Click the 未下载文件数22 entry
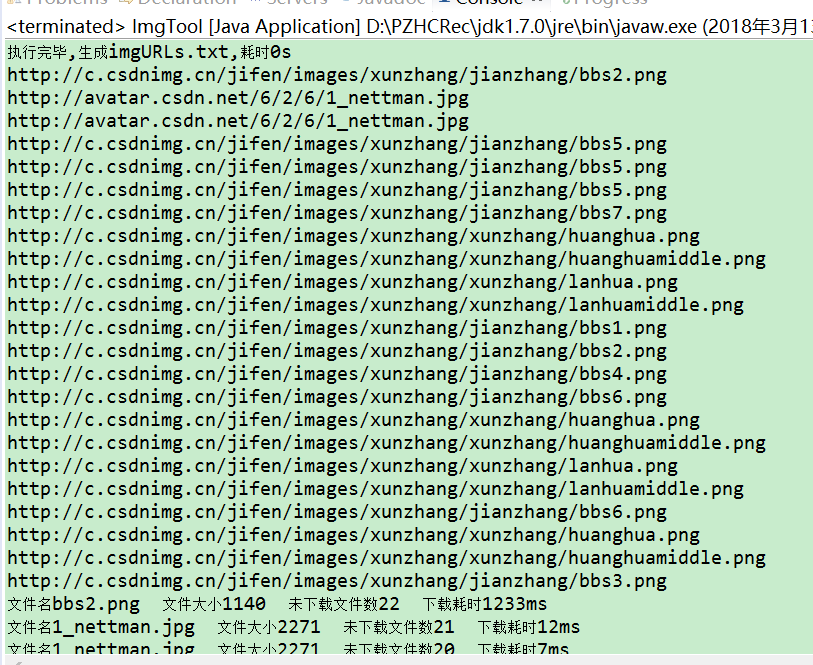 coord(344,604)
